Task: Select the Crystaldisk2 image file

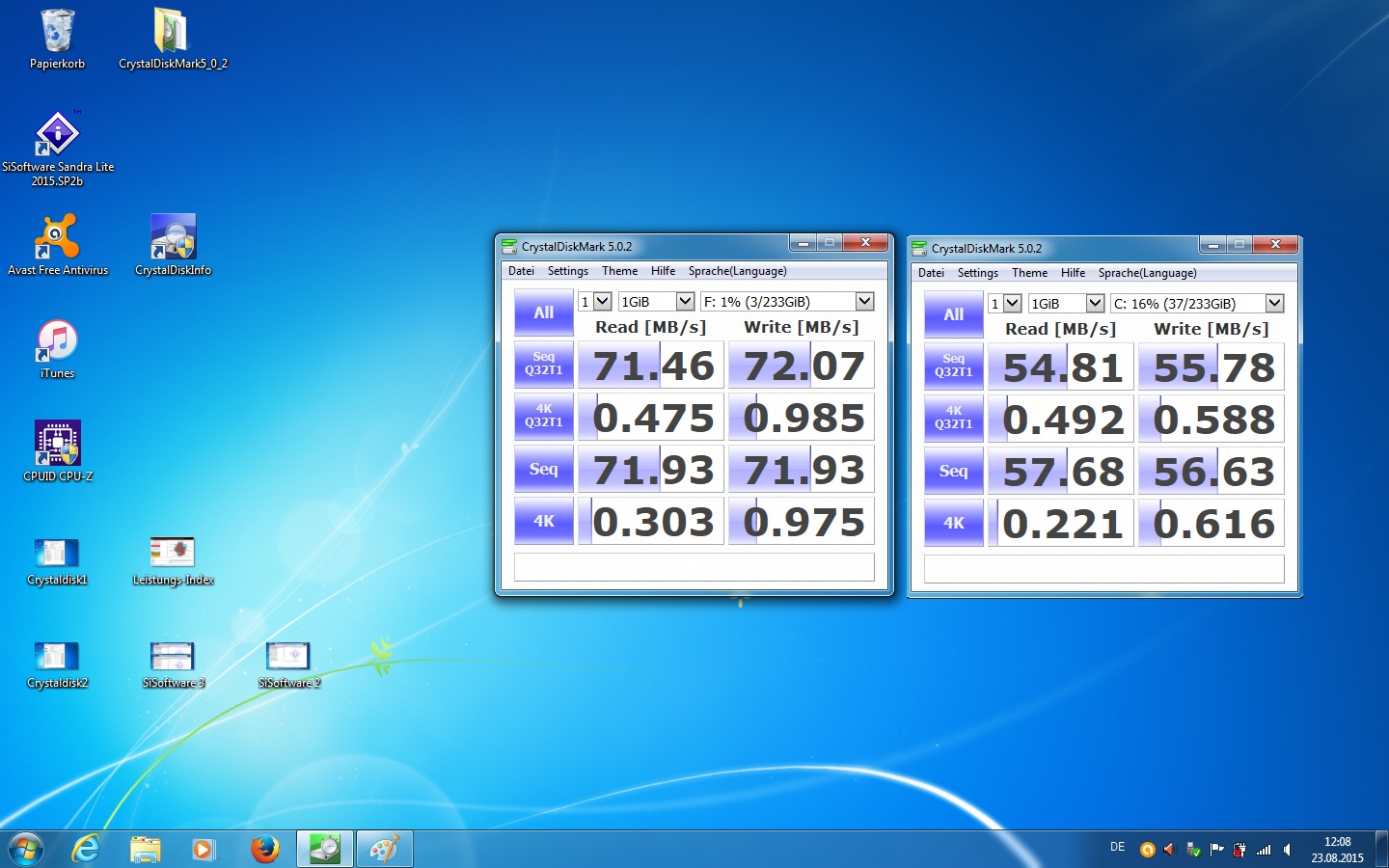Action: 57,665
